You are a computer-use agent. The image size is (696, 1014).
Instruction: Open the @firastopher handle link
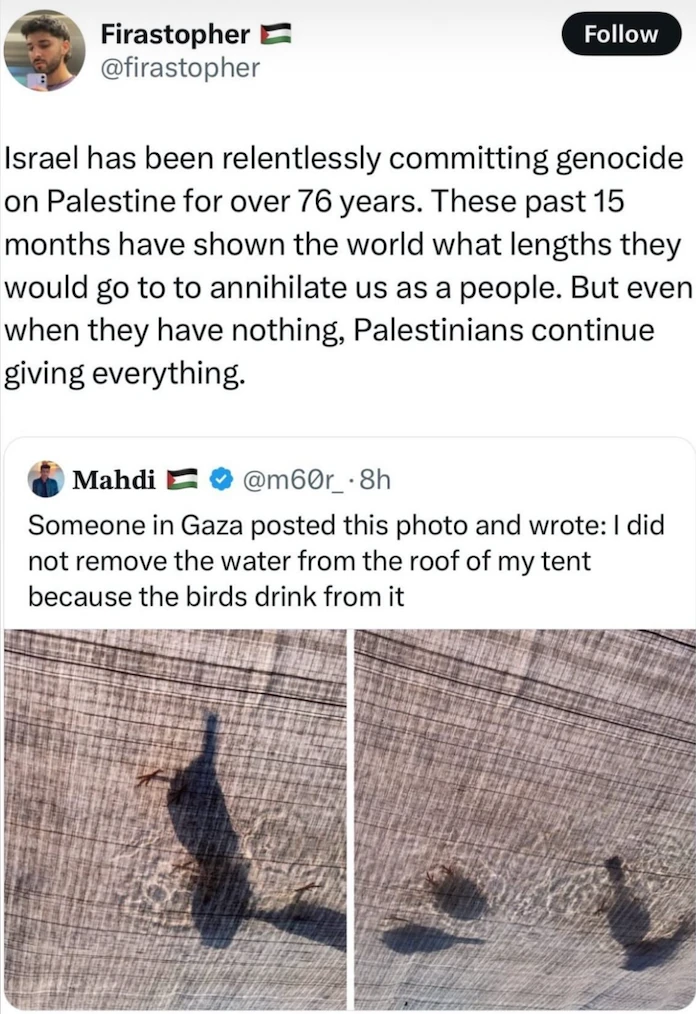tap(180, 67)
